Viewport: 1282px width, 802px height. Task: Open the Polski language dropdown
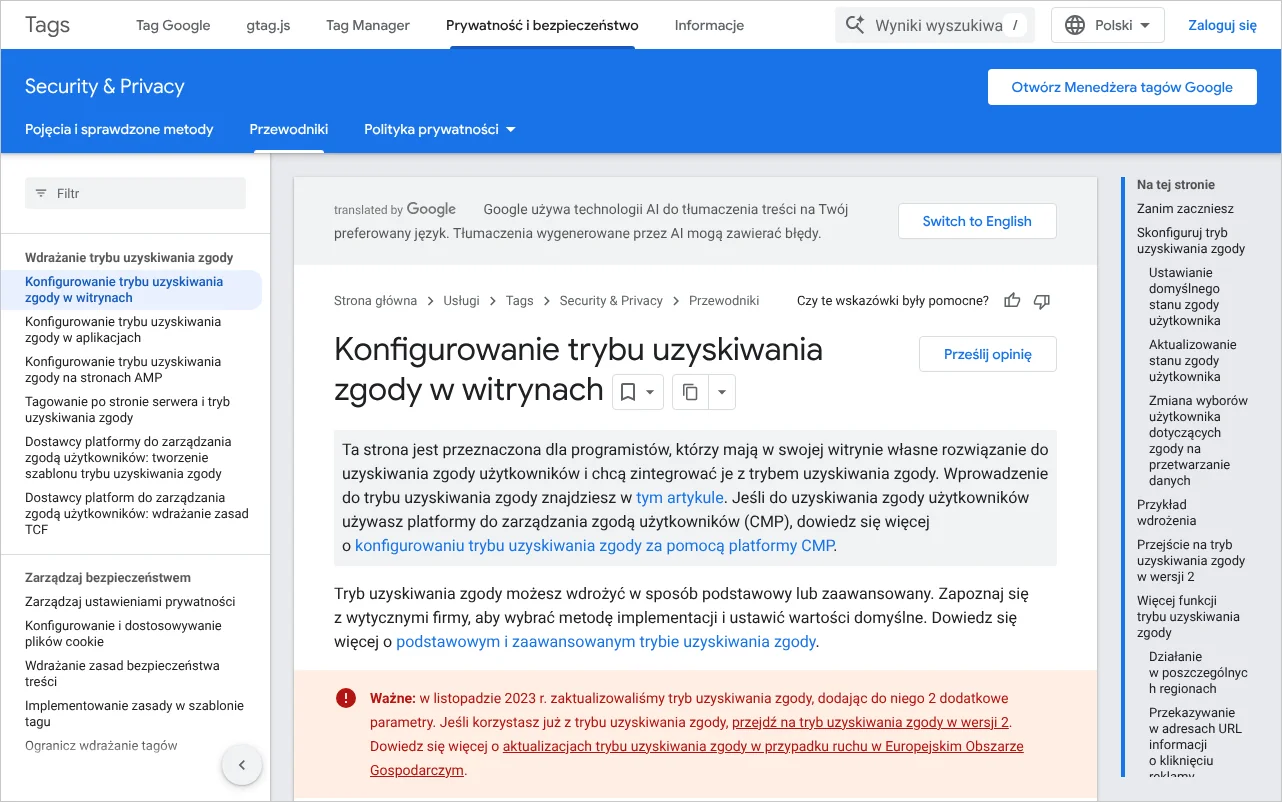pyautogui.click(x=1108, y=25)
